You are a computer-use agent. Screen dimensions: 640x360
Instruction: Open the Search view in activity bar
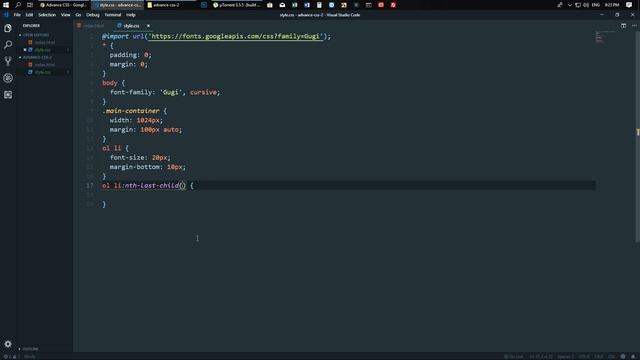(x=8, y=44)
